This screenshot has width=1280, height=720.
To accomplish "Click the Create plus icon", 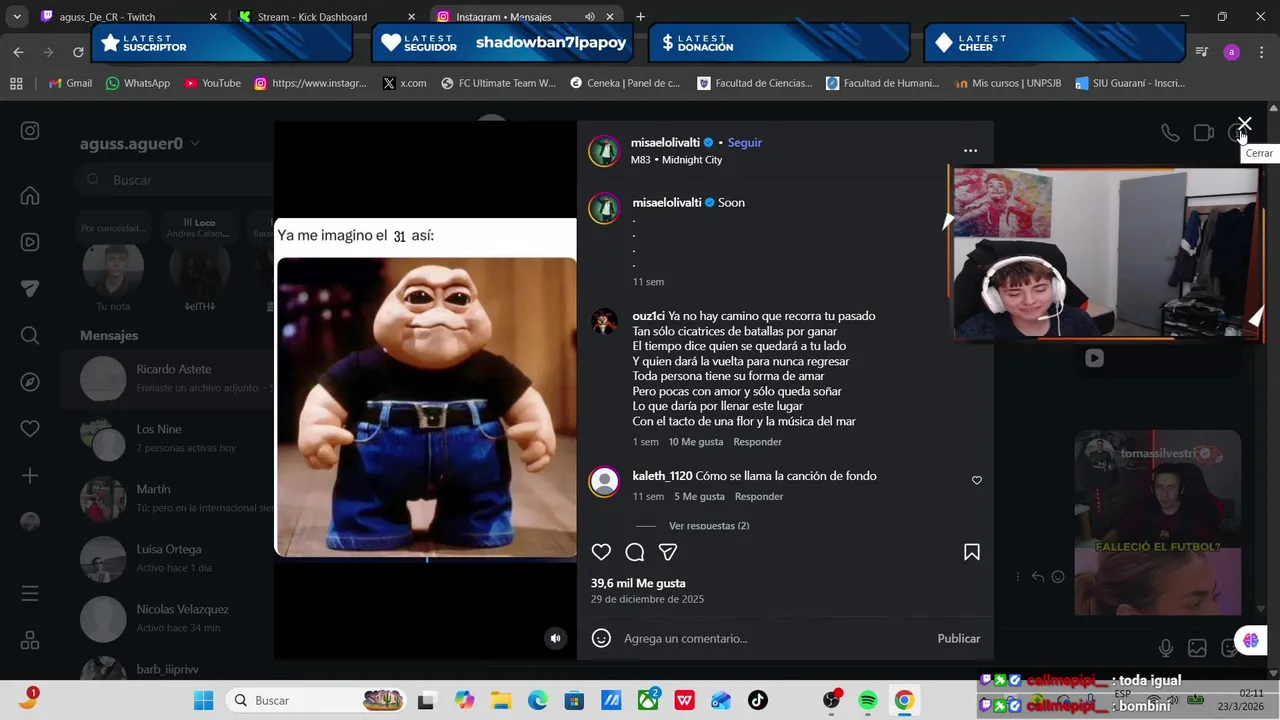I will [30, 476].
